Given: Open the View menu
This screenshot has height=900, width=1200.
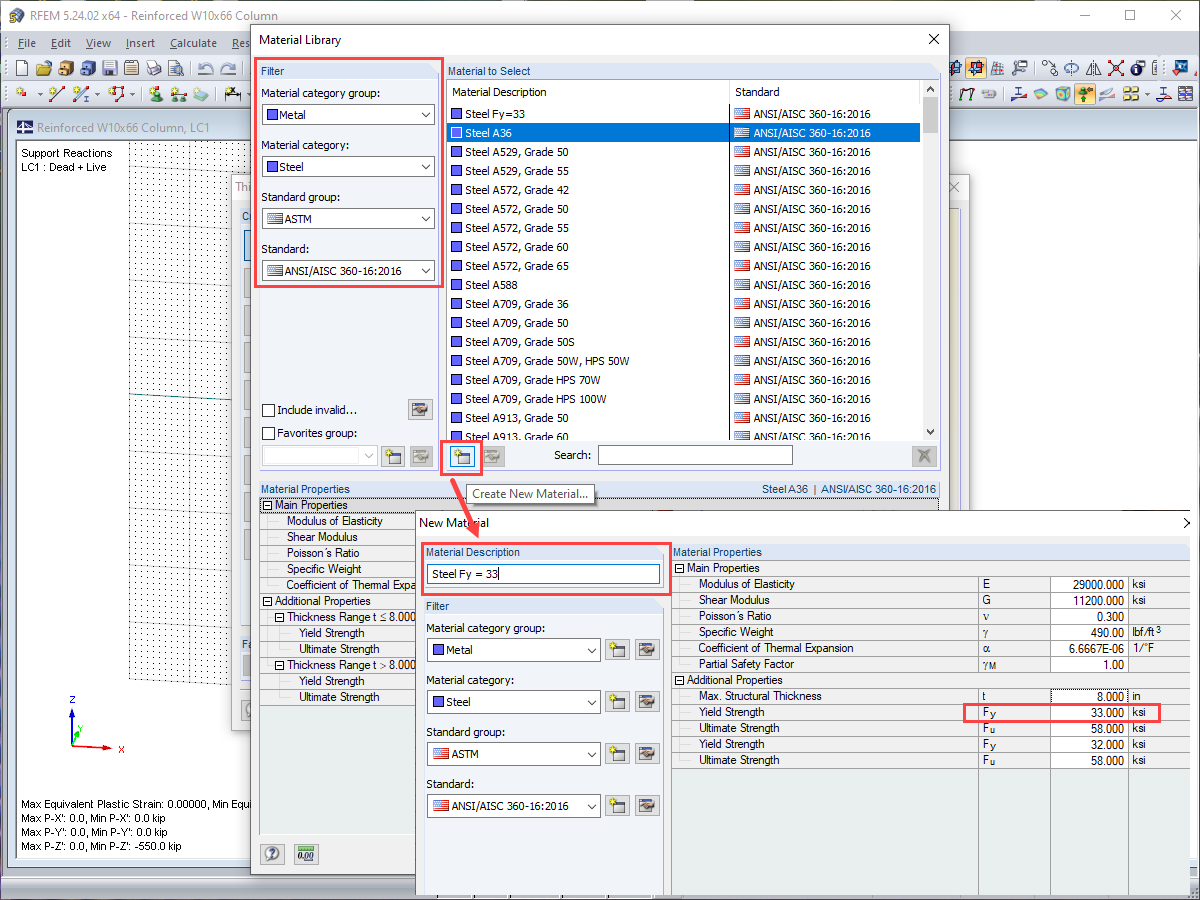Looking at the screenshot, I should (98, 43).
